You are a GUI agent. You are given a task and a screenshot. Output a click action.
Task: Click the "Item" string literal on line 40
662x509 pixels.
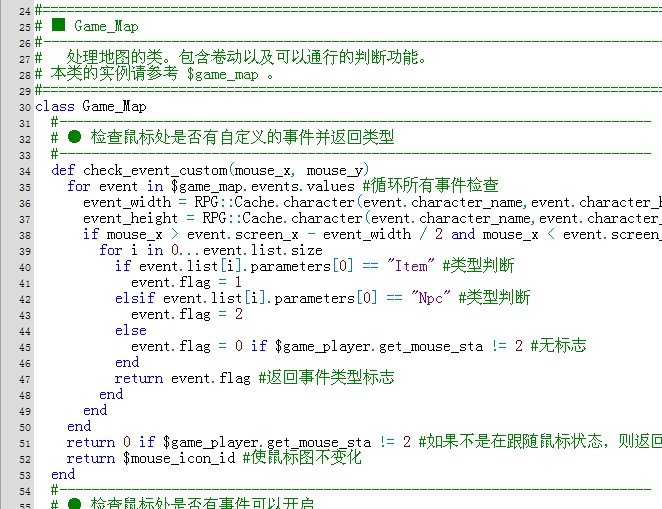[411, 266]
